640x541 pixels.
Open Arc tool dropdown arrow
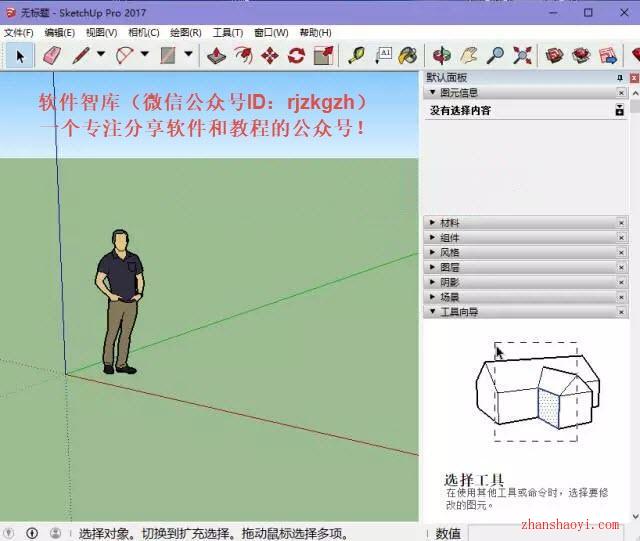tap(144, 53)
